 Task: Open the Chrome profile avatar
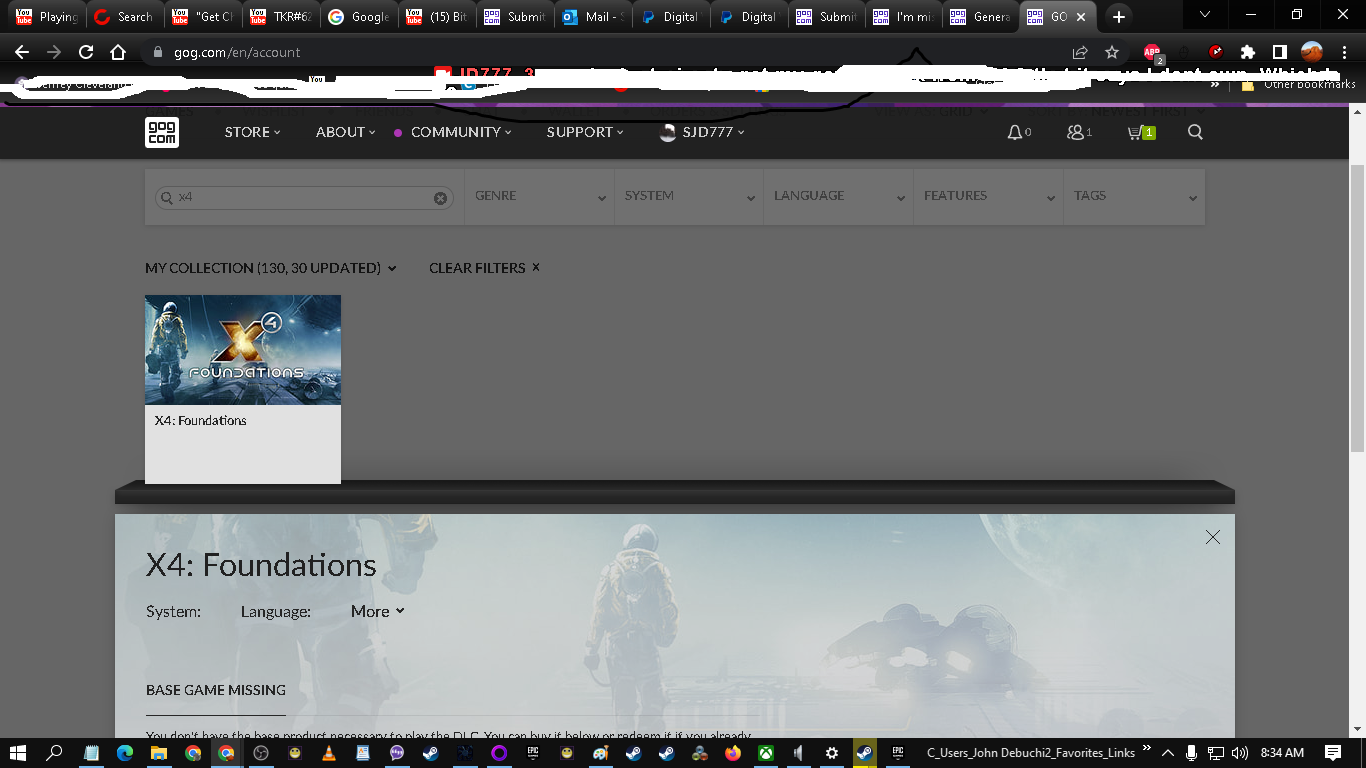[1311, 52]
